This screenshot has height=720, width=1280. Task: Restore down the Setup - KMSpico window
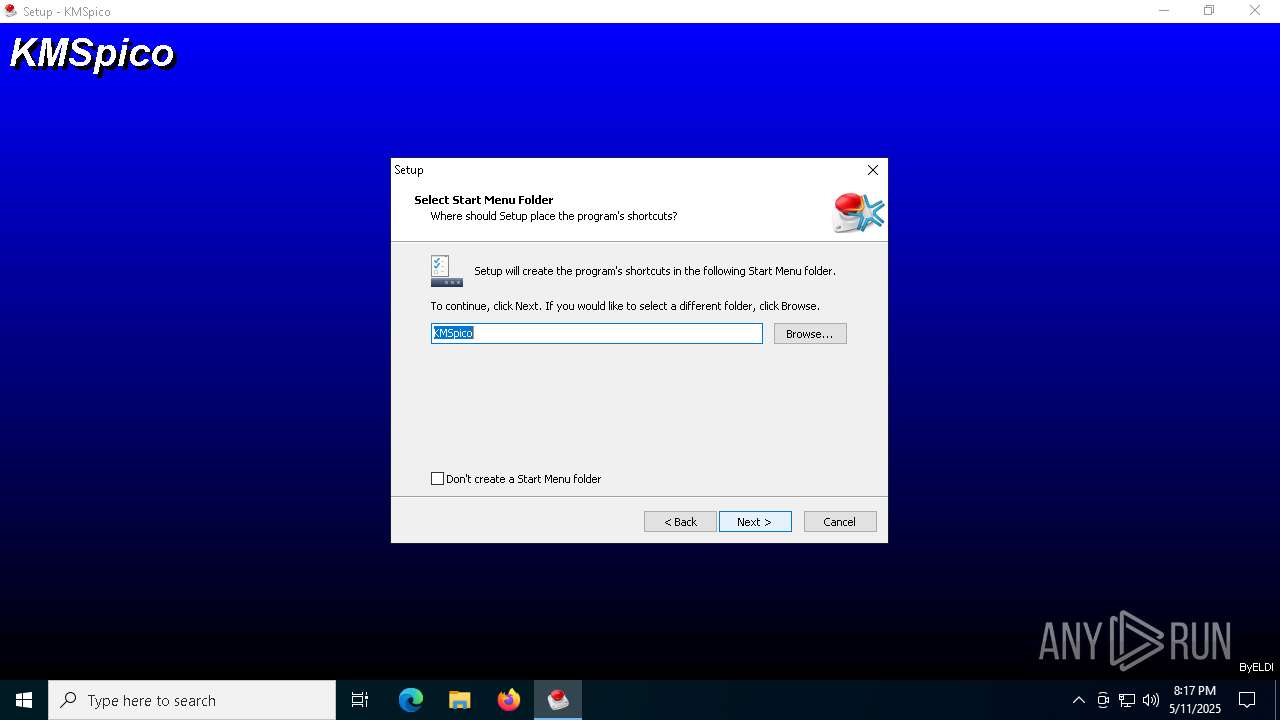pyautogui.click(x=1209, y=11)
